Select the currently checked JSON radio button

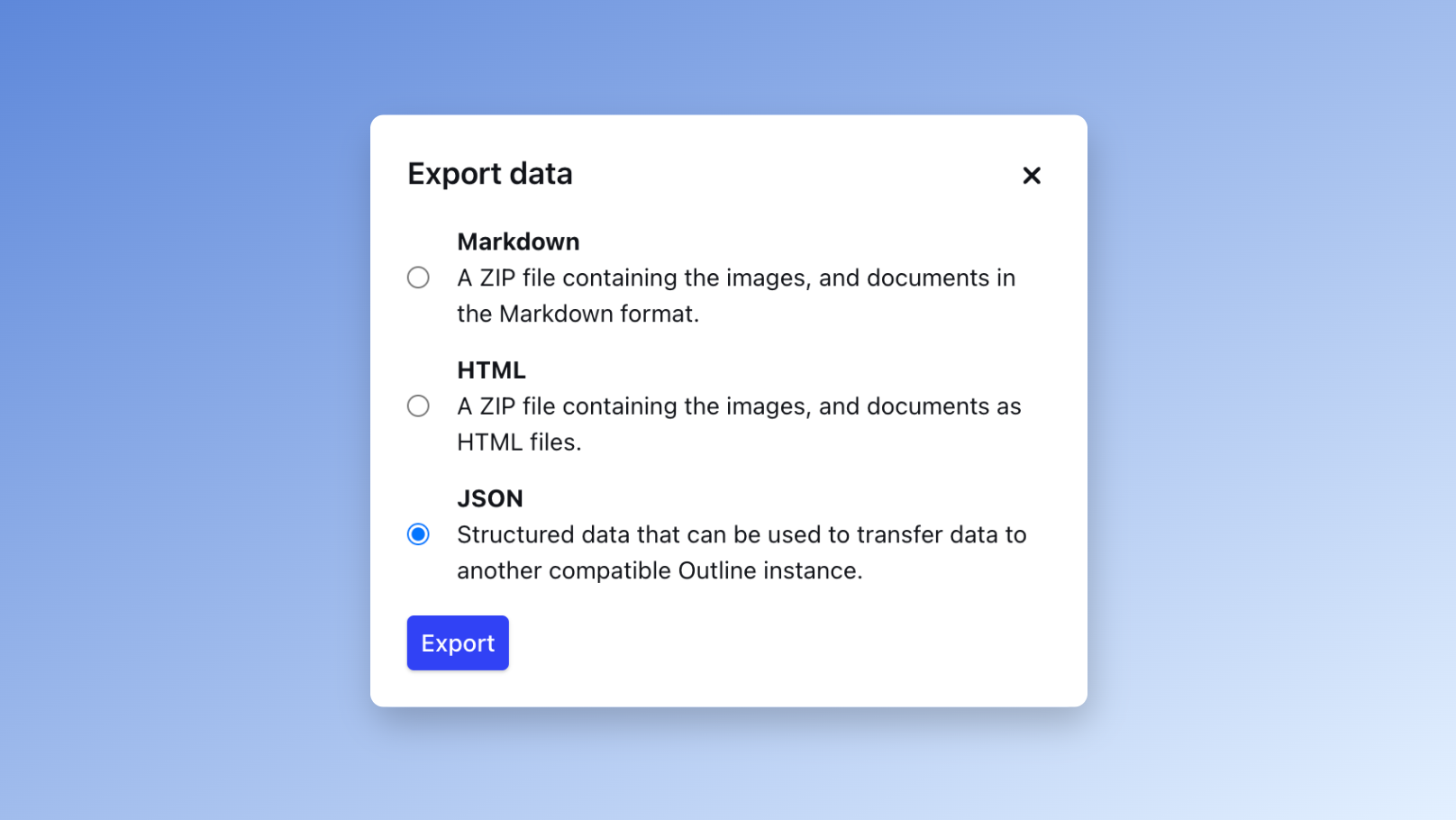(418, 534)
